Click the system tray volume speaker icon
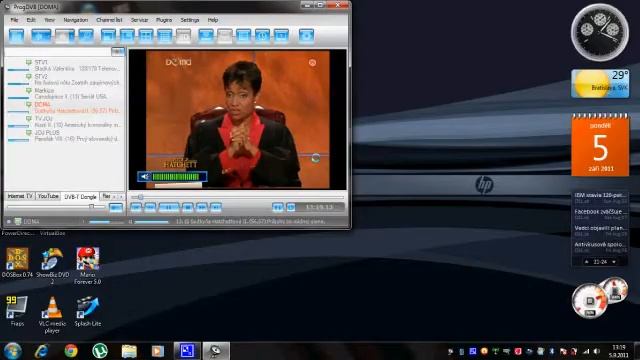Screen dimensions: 640x360 (596, 351)
